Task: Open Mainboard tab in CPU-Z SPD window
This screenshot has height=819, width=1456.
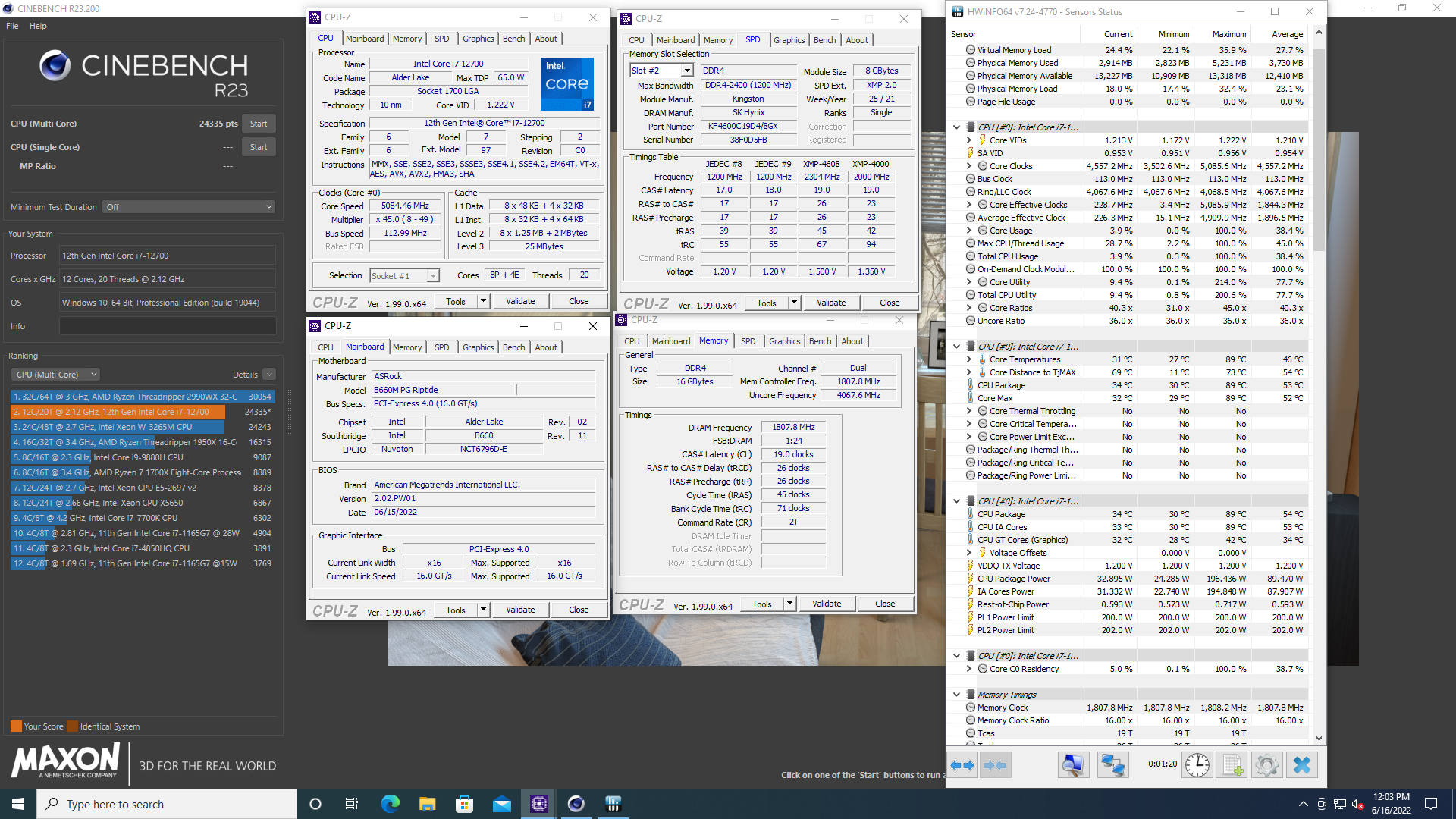Action: 676,40
